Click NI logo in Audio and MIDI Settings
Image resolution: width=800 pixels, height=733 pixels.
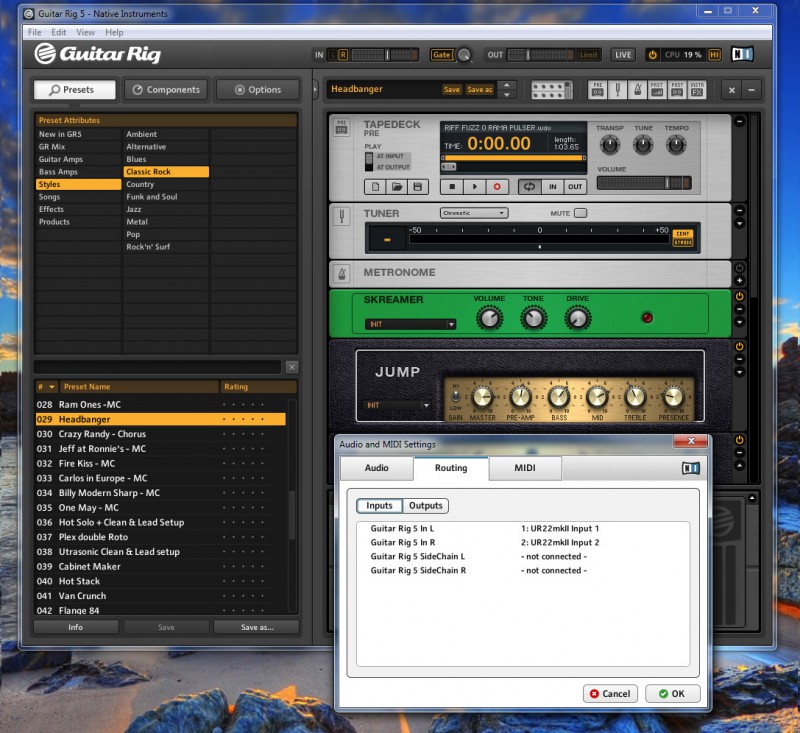691,468
